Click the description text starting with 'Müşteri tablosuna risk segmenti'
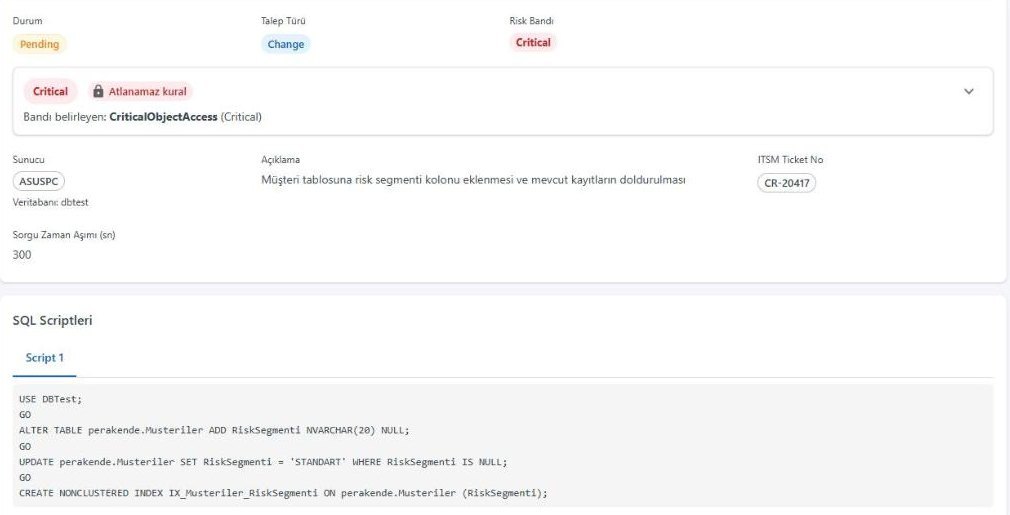The image size is (1010, 515). click(473, 180)
